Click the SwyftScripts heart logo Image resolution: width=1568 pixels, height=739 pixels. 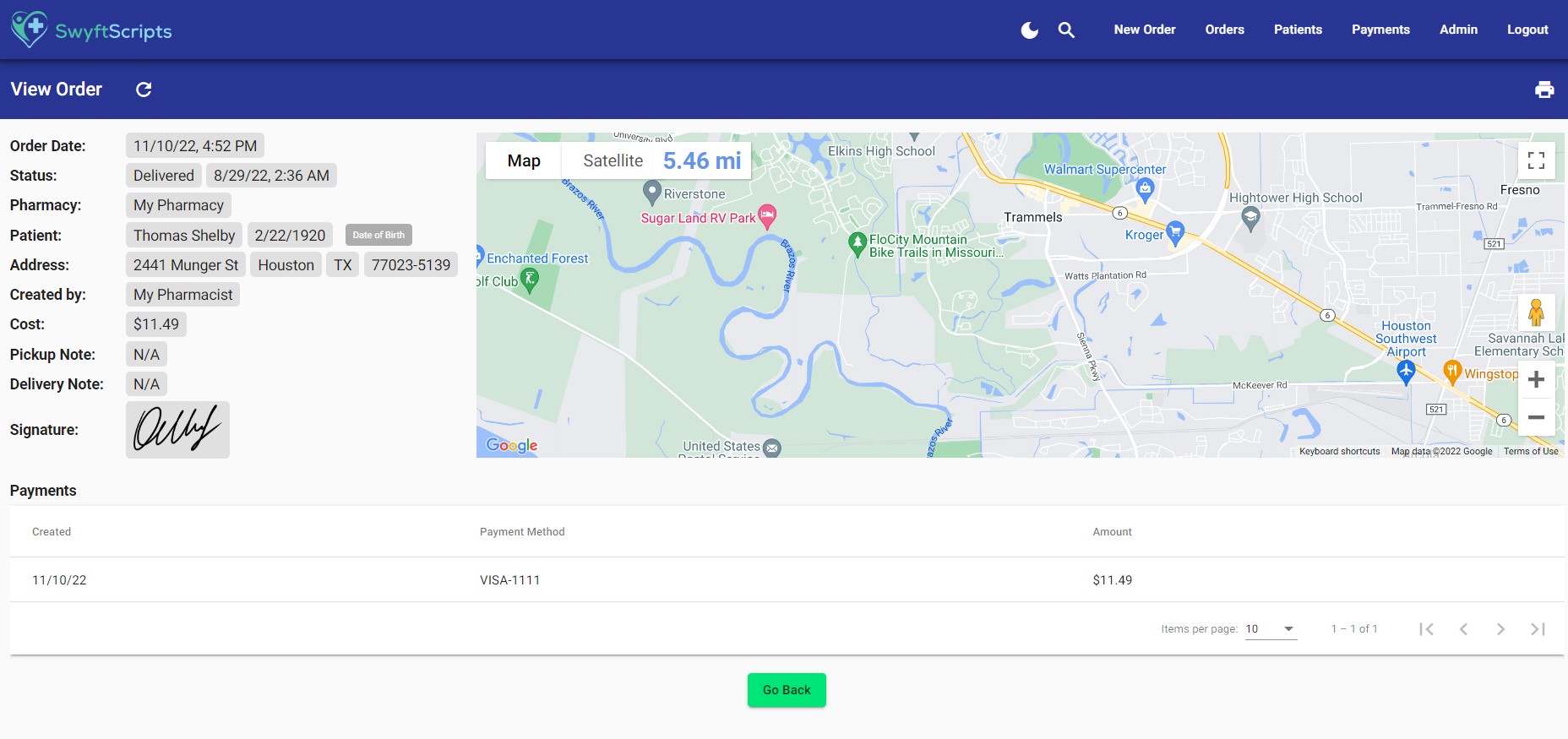click(x=30, y=30)
